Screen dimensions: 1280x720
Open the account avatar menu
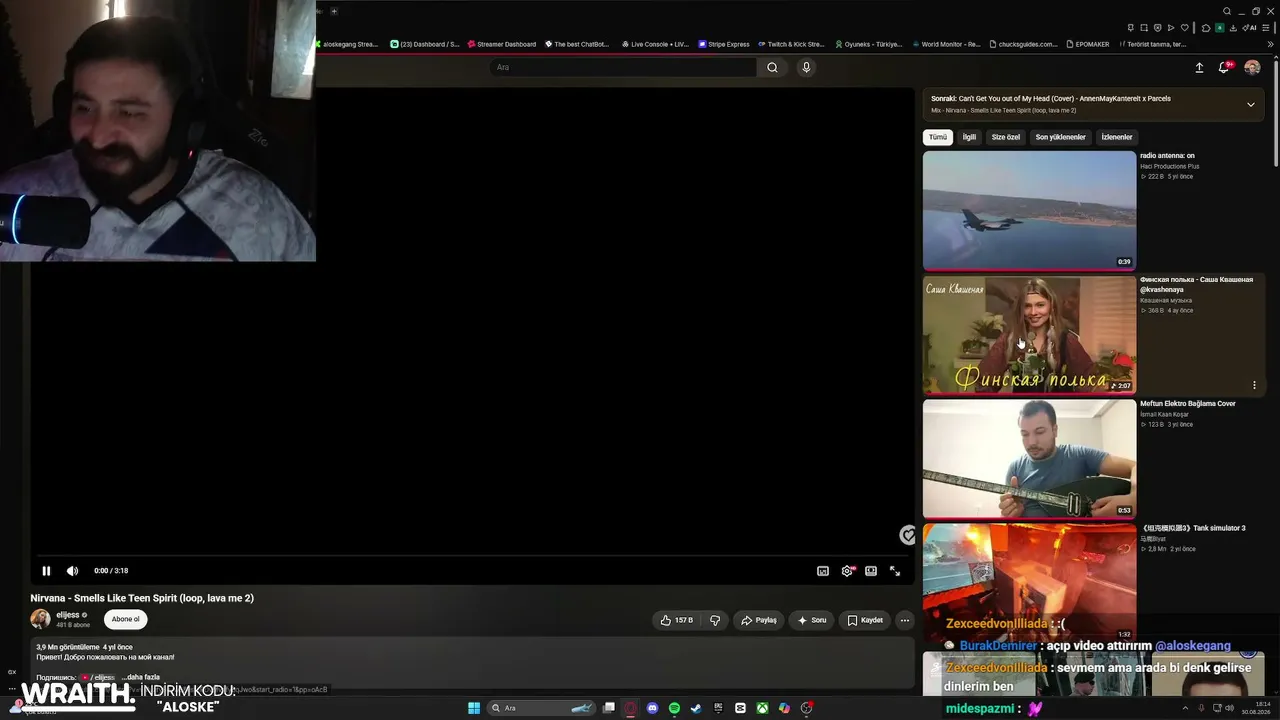pyautogui.click(x=1252, y=68)
